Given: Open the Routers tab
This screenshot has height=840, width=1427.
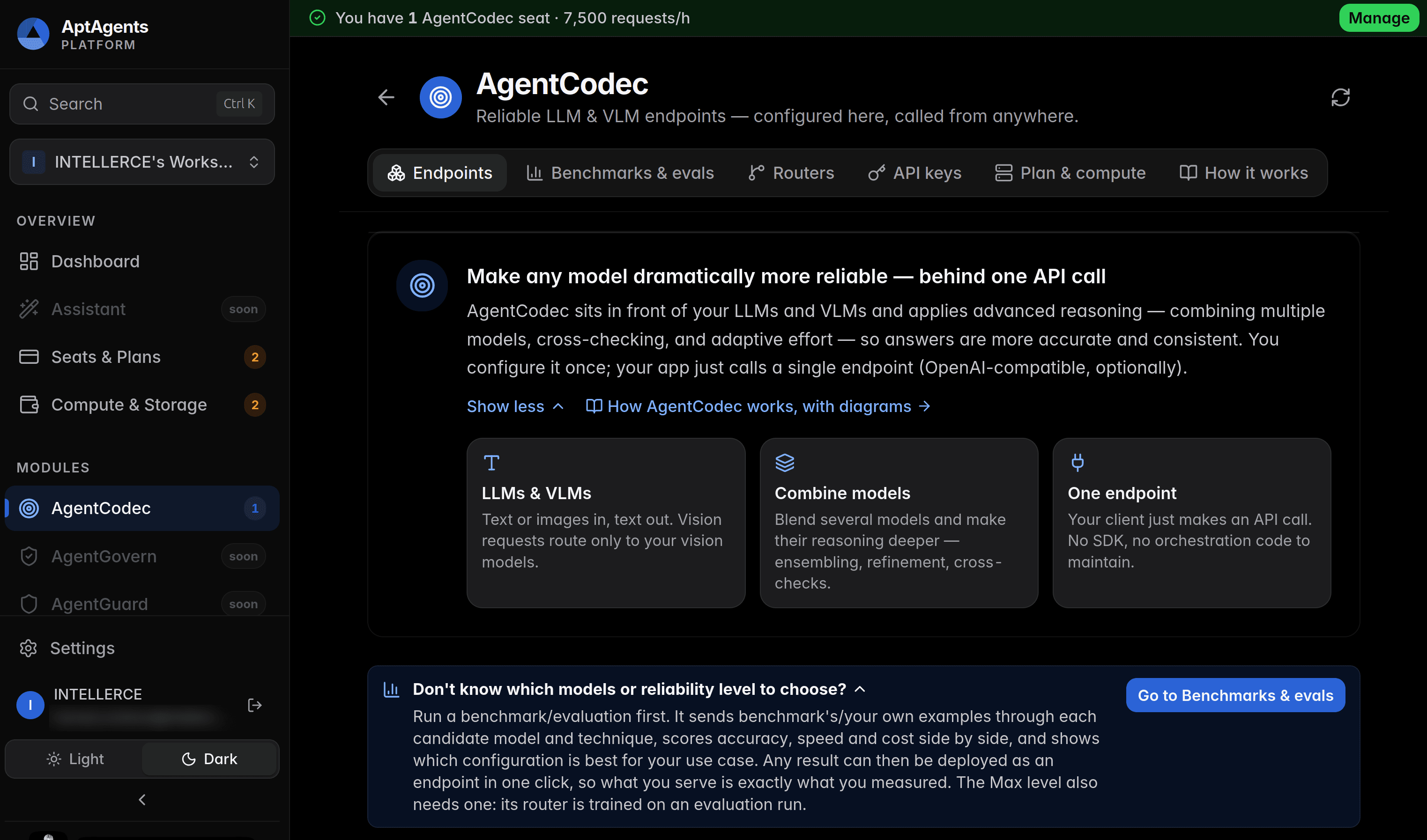Looking at the screenshot, I should click(x=791, y=173).
